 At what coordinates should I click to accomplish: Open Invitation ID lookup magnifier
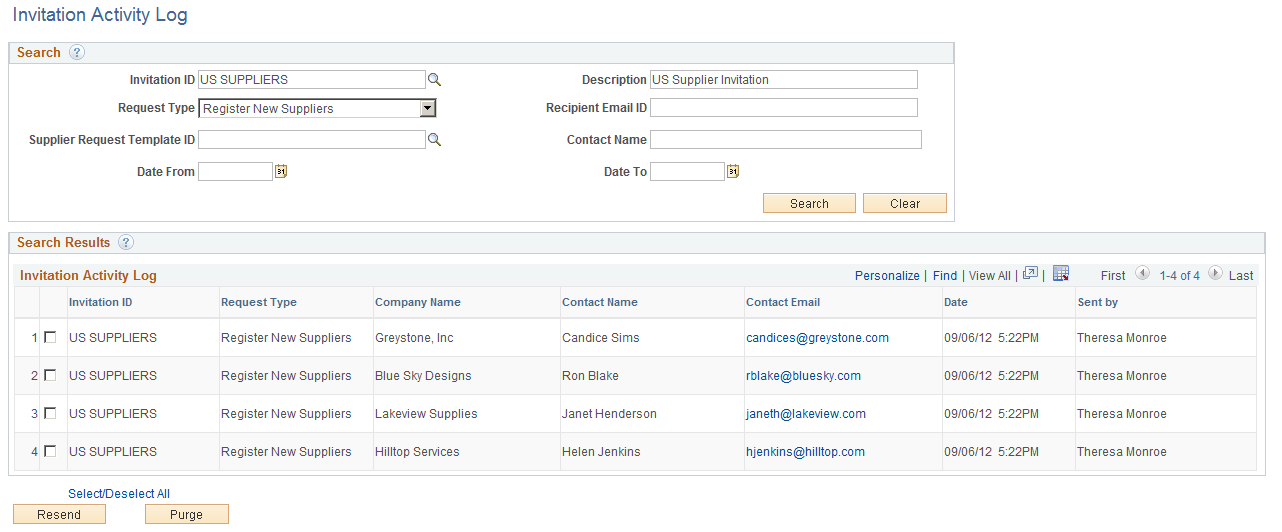(434, 80)
